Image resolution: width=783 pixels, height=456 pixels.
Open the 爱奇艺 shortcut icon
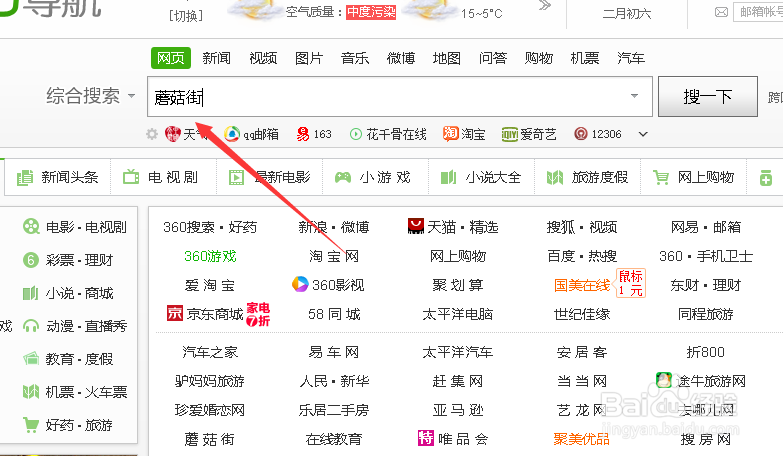pos(510,134)
